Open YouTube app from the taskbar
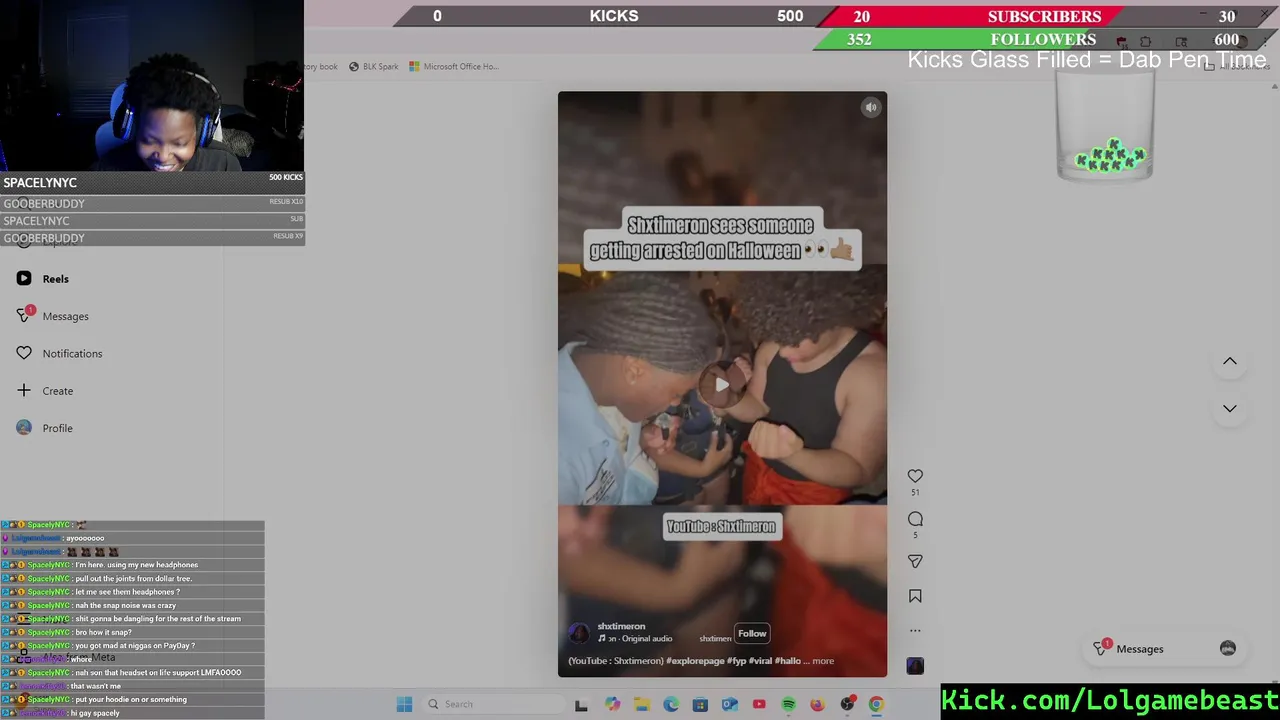 [x=759, y=705]
